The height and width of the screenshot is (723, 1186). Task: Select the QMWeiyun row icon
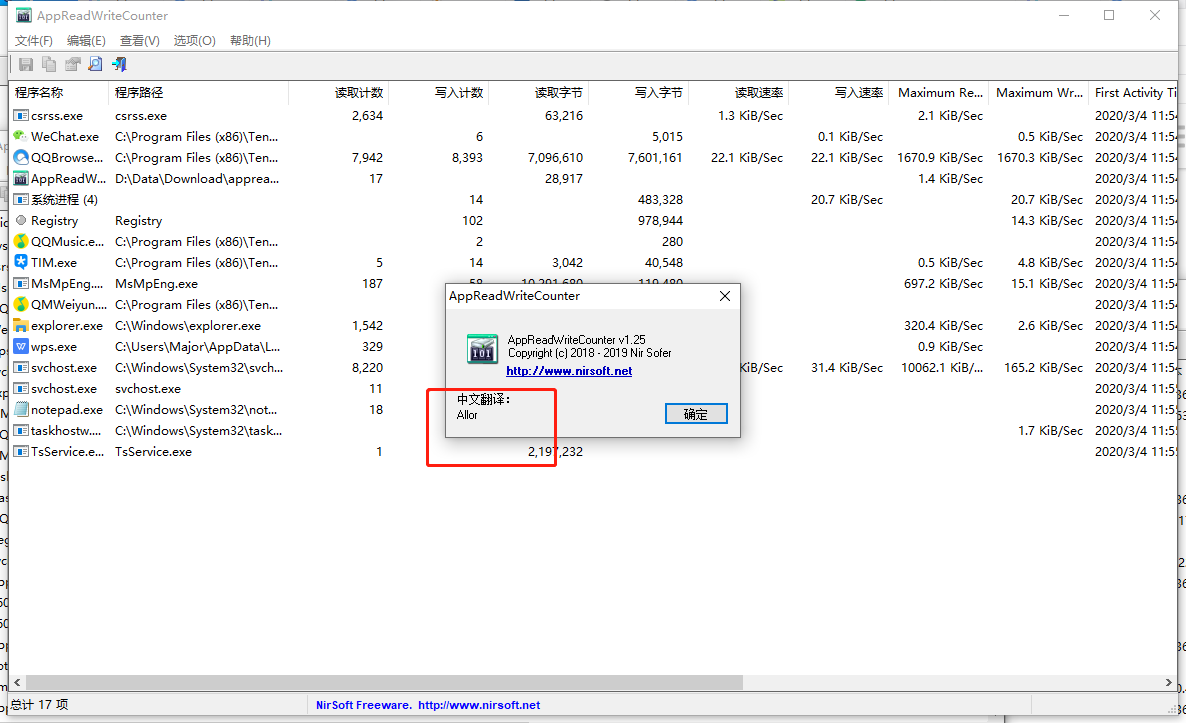[x=20, y=305]
